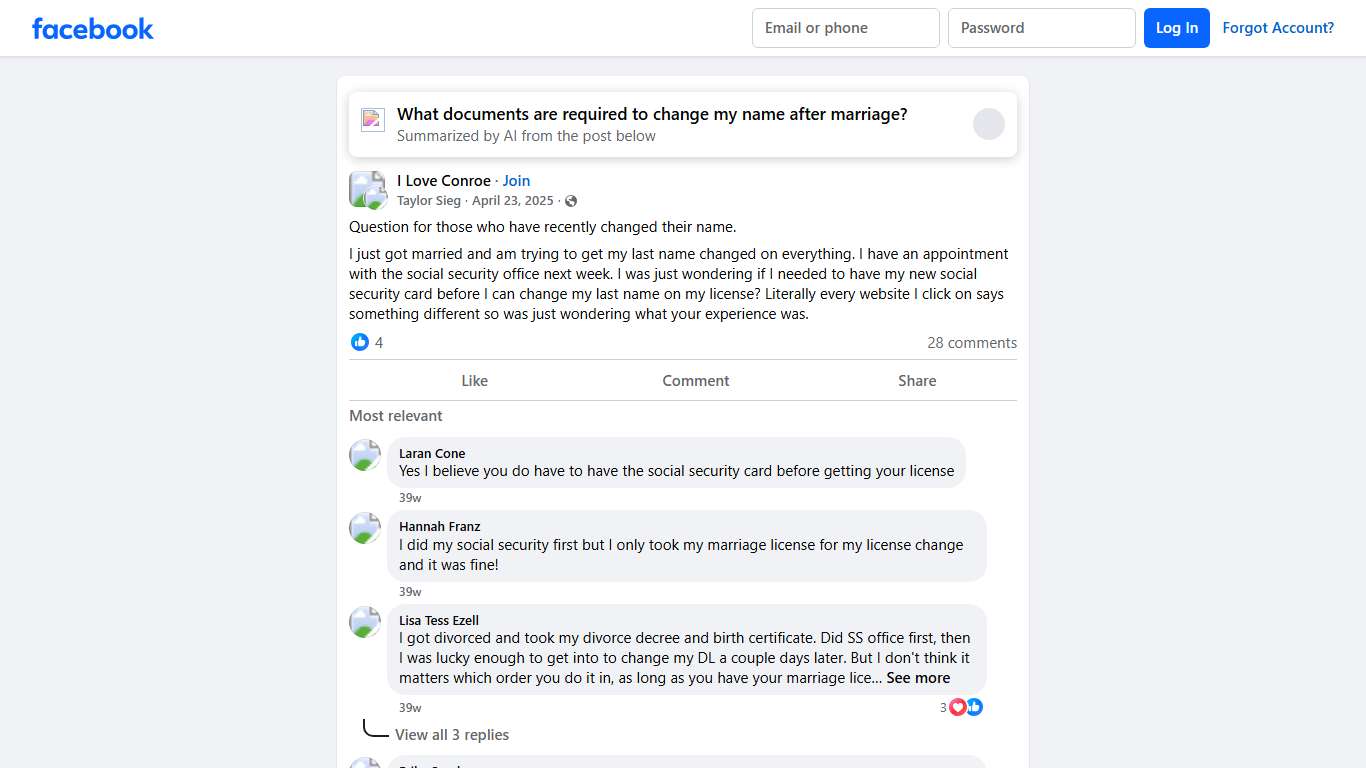Expand View all 3 replies
The image size is (1366, 768).
(x=451, y=735)
